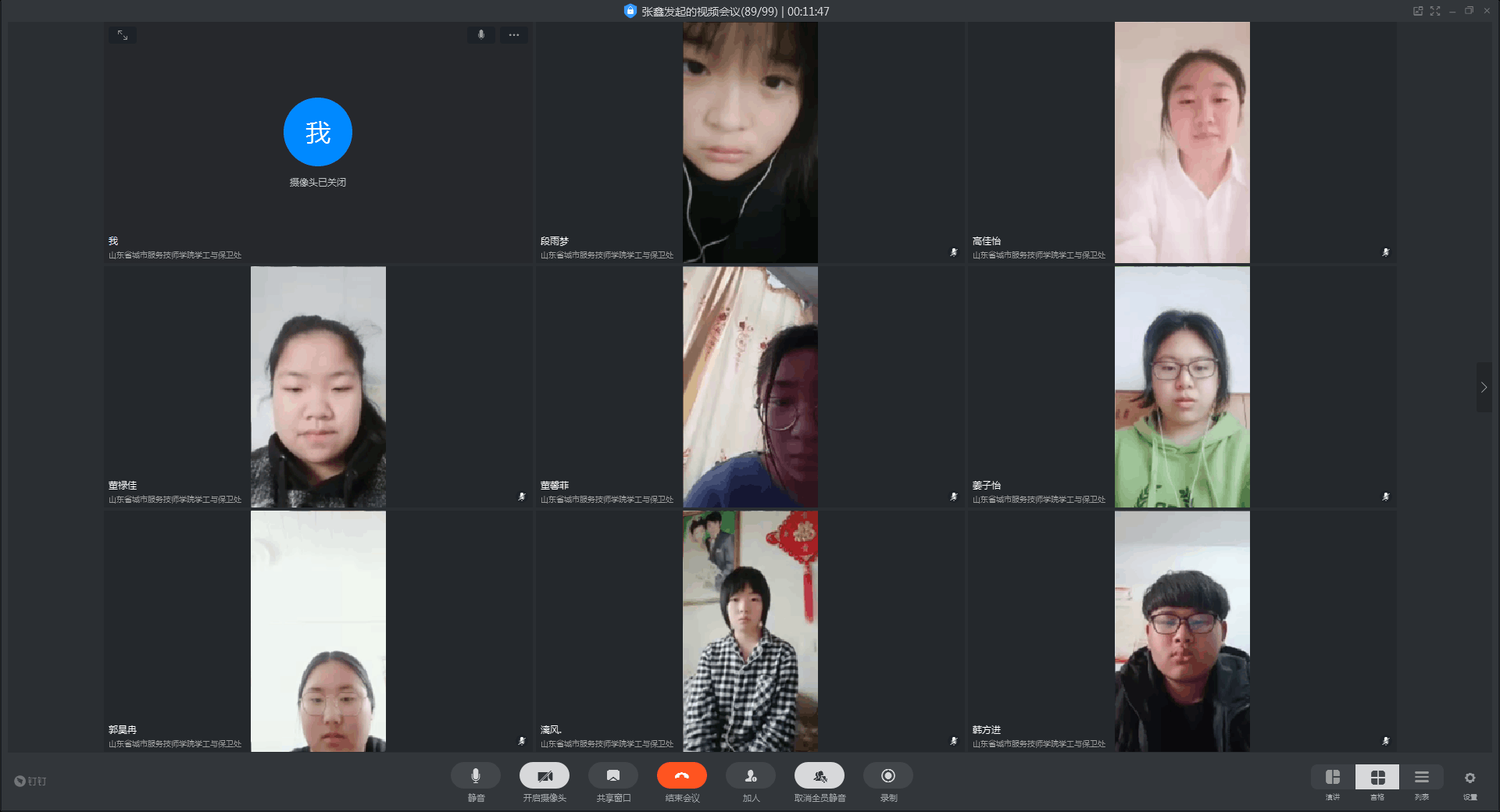Viewport: 1500px width, 812px height.
Task: Click the name label 郭昊冉
Action: [123, 730]
